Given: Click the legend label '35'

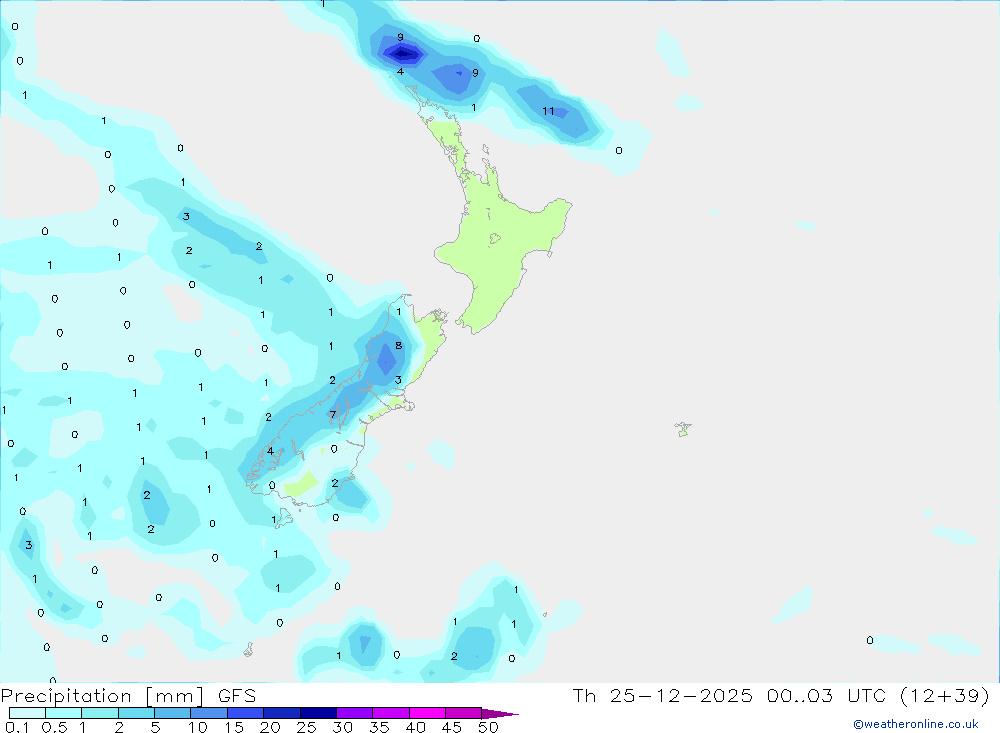Looking at the screenshot, I should tap(379, 727).
